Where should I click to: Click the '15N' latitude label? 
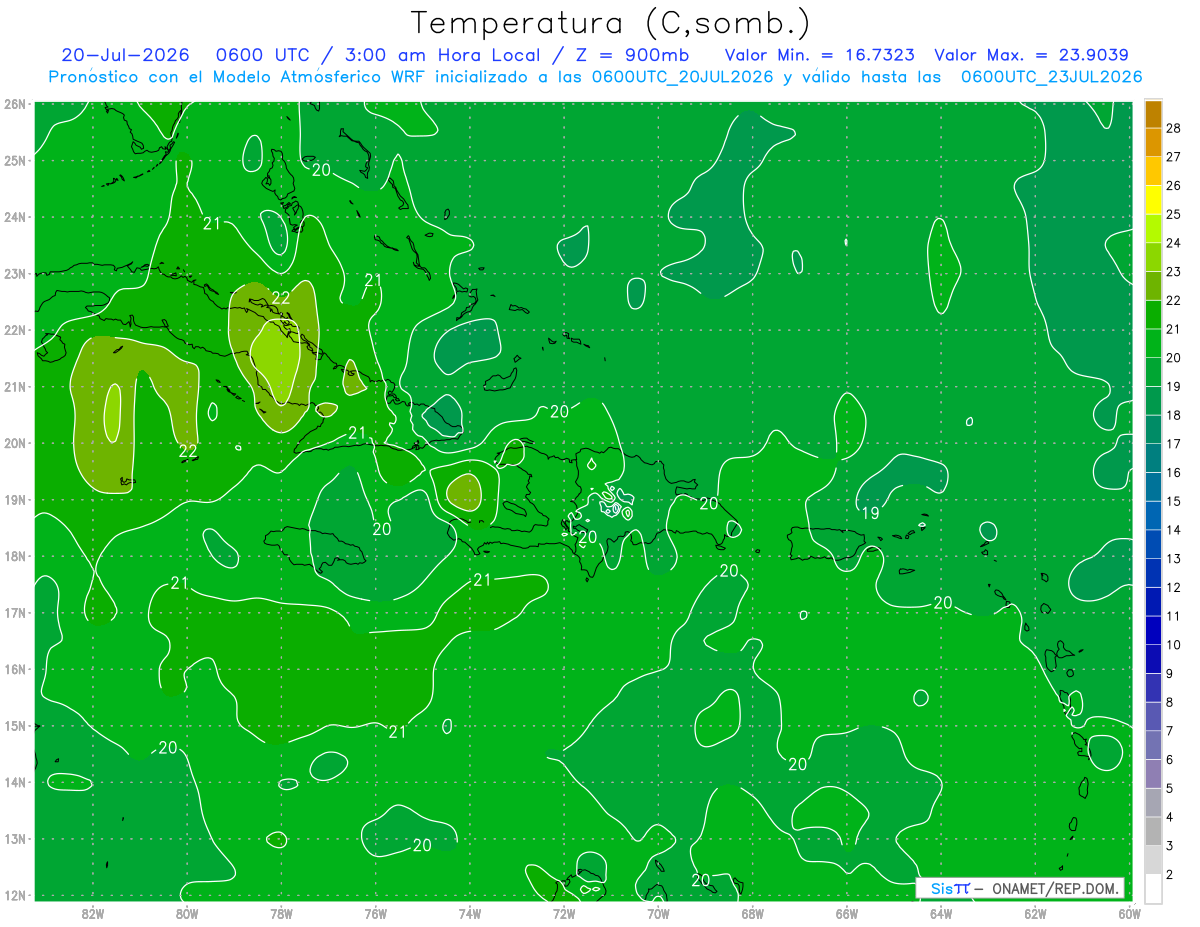tap(15, 725)
